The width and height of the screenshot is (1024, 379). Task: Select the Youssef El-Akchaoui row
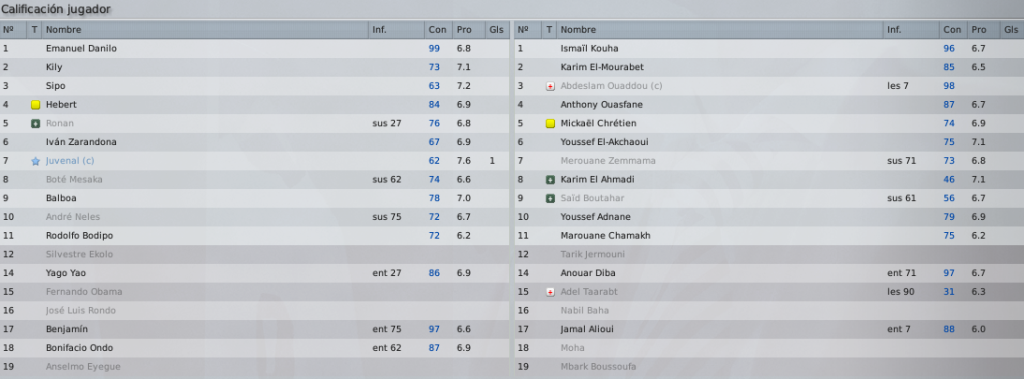[x=769, y=142]
